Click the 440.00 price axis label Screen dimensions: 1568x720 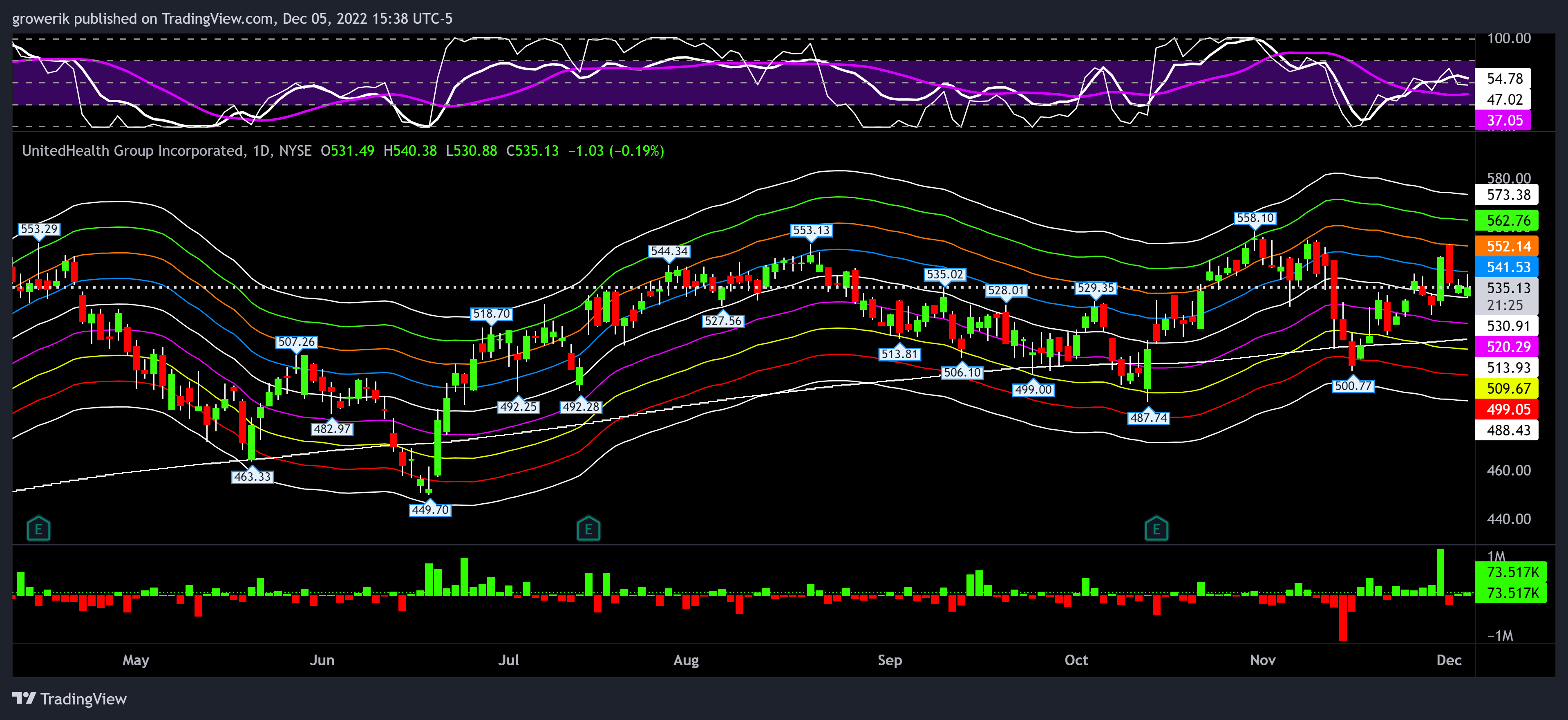[x=1508, y=519]
